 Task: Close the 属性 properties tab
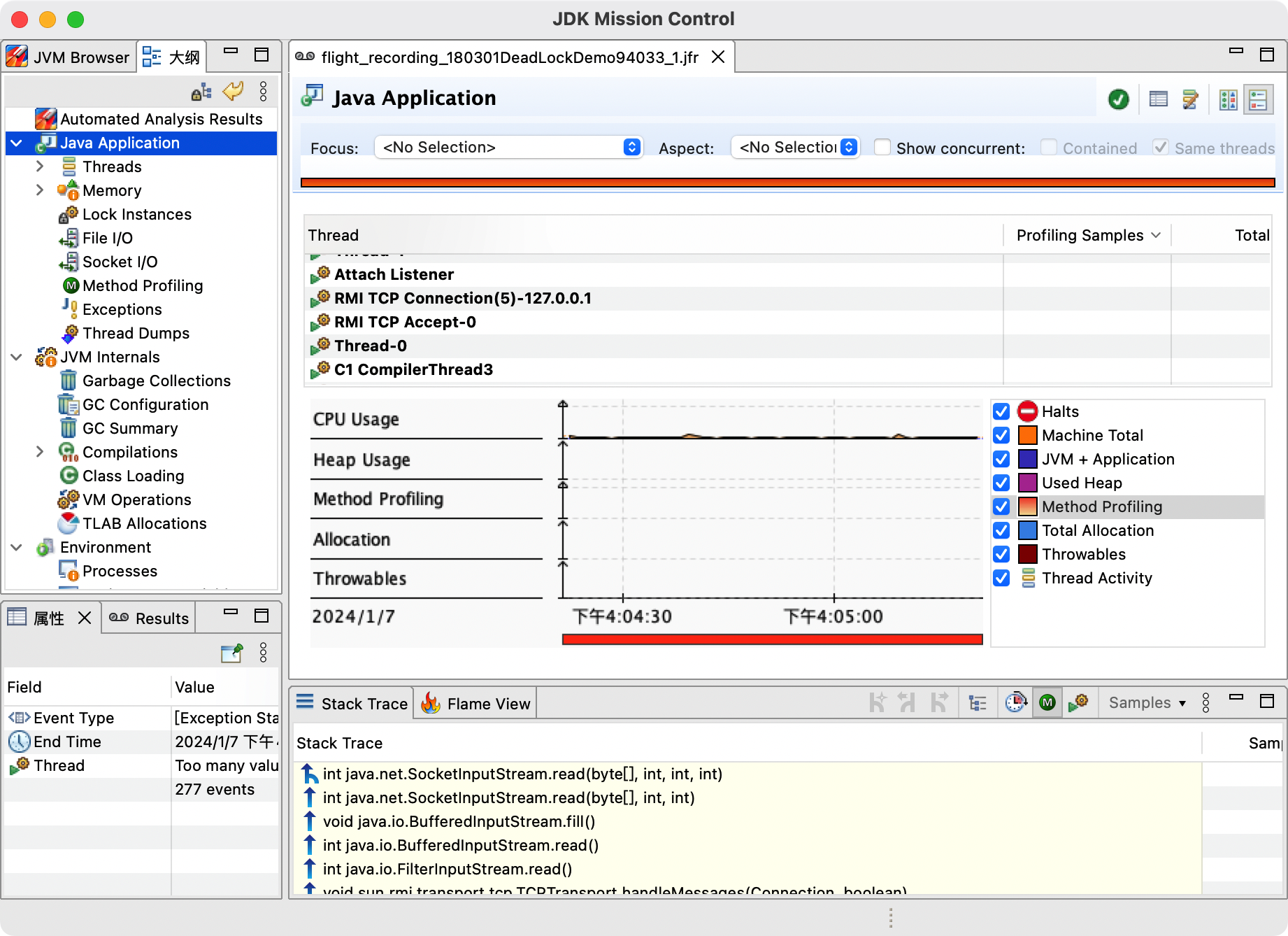pos(85,618)
